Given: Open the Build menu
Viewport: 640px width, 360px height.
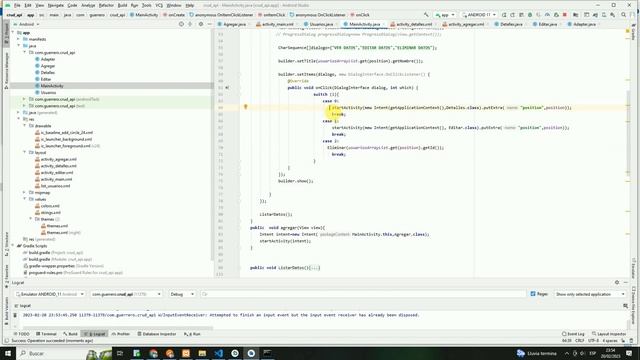Looking at the screenshot, I should [122, 5].
